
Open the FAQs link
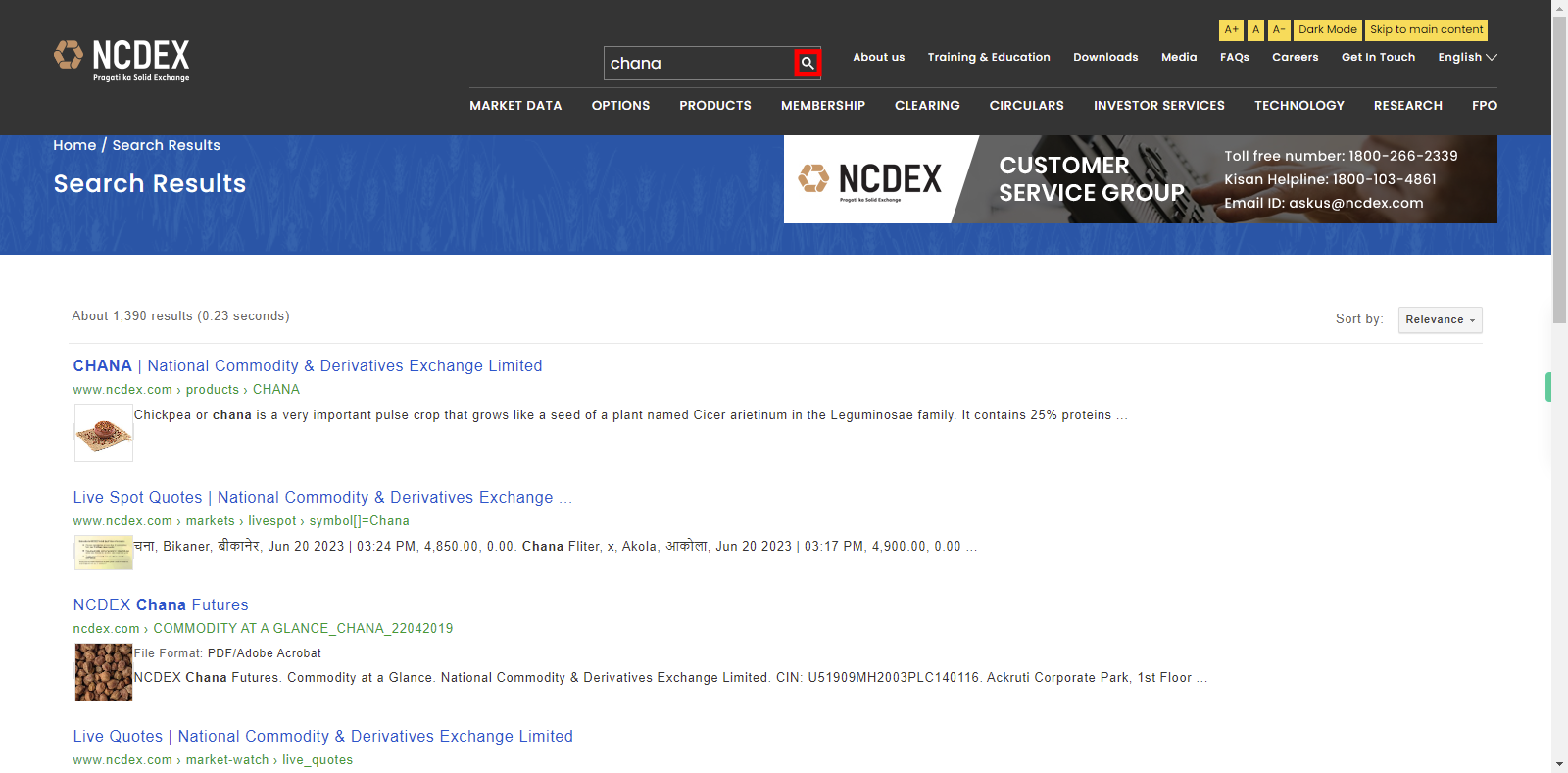click(x=1235, y=57)
